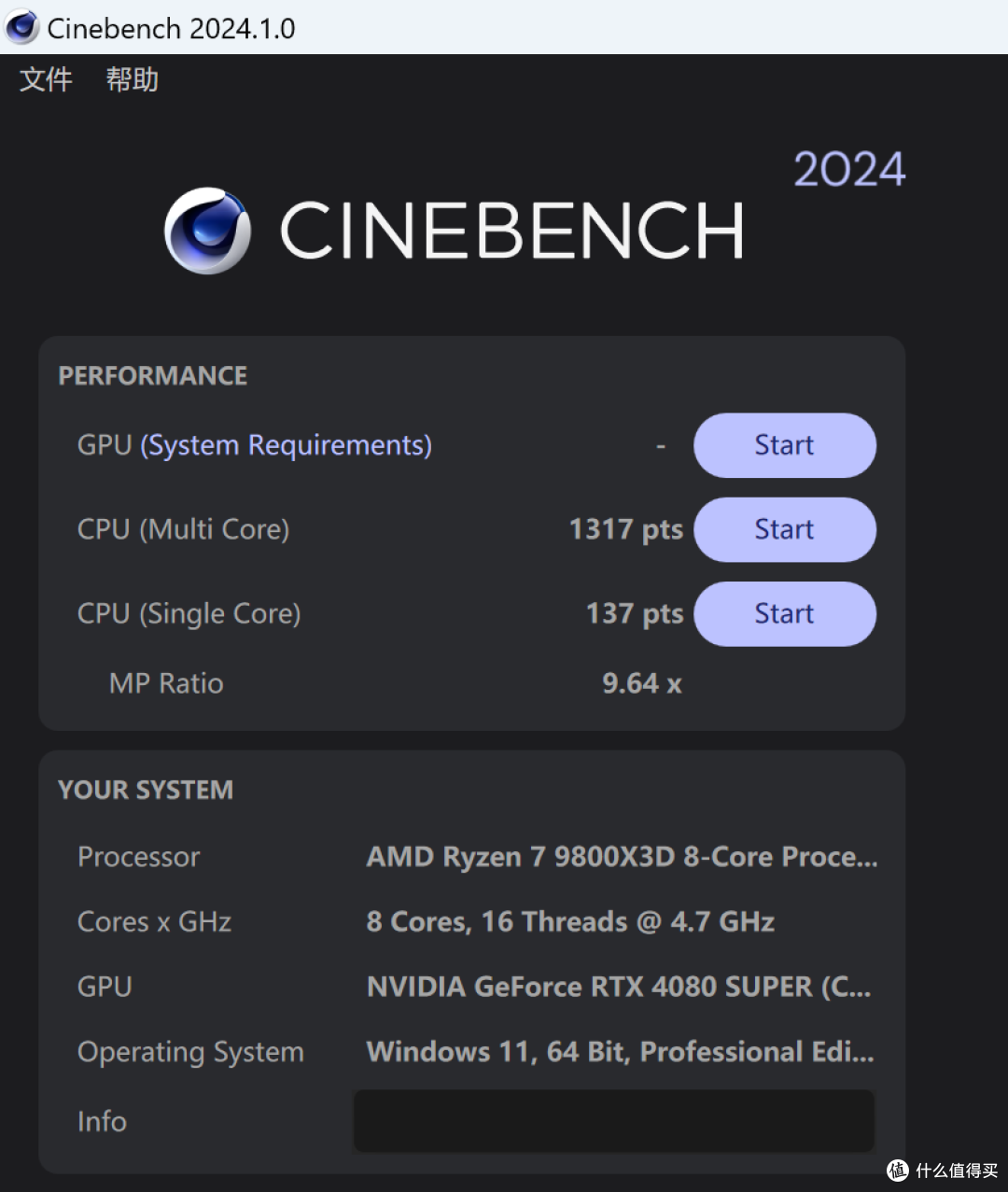Click the Cinebench logo icon in the title bar
Viewport: 1008px width, 1192px height.
20,27
